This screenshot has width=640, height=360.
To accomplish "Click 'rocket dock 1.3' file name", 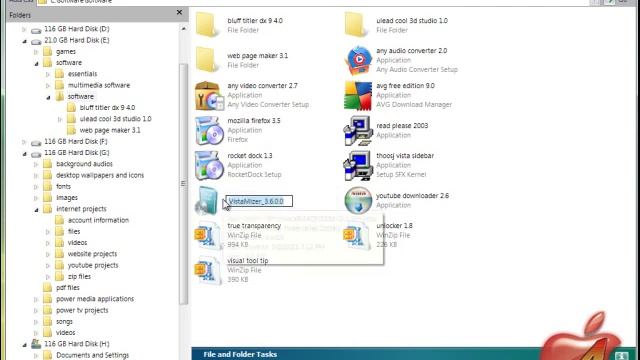I will (250, 156).
